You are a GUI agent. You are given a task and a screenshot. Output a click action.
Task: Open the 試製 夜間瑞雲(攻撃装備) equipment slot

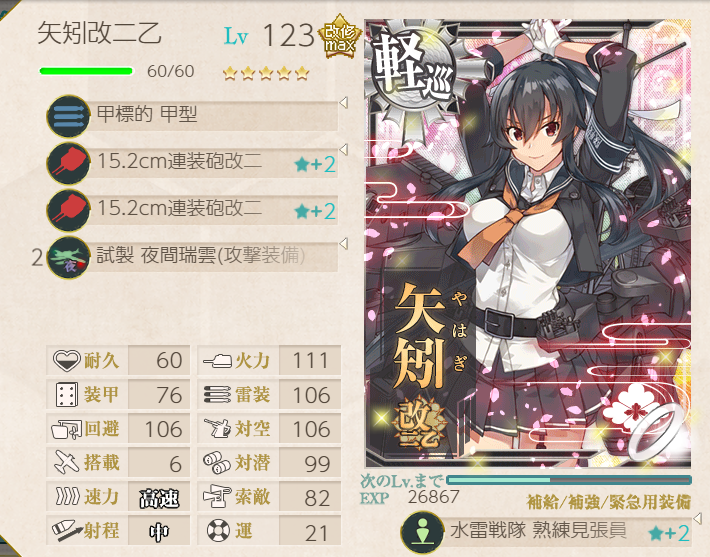[x=192, y=257]
